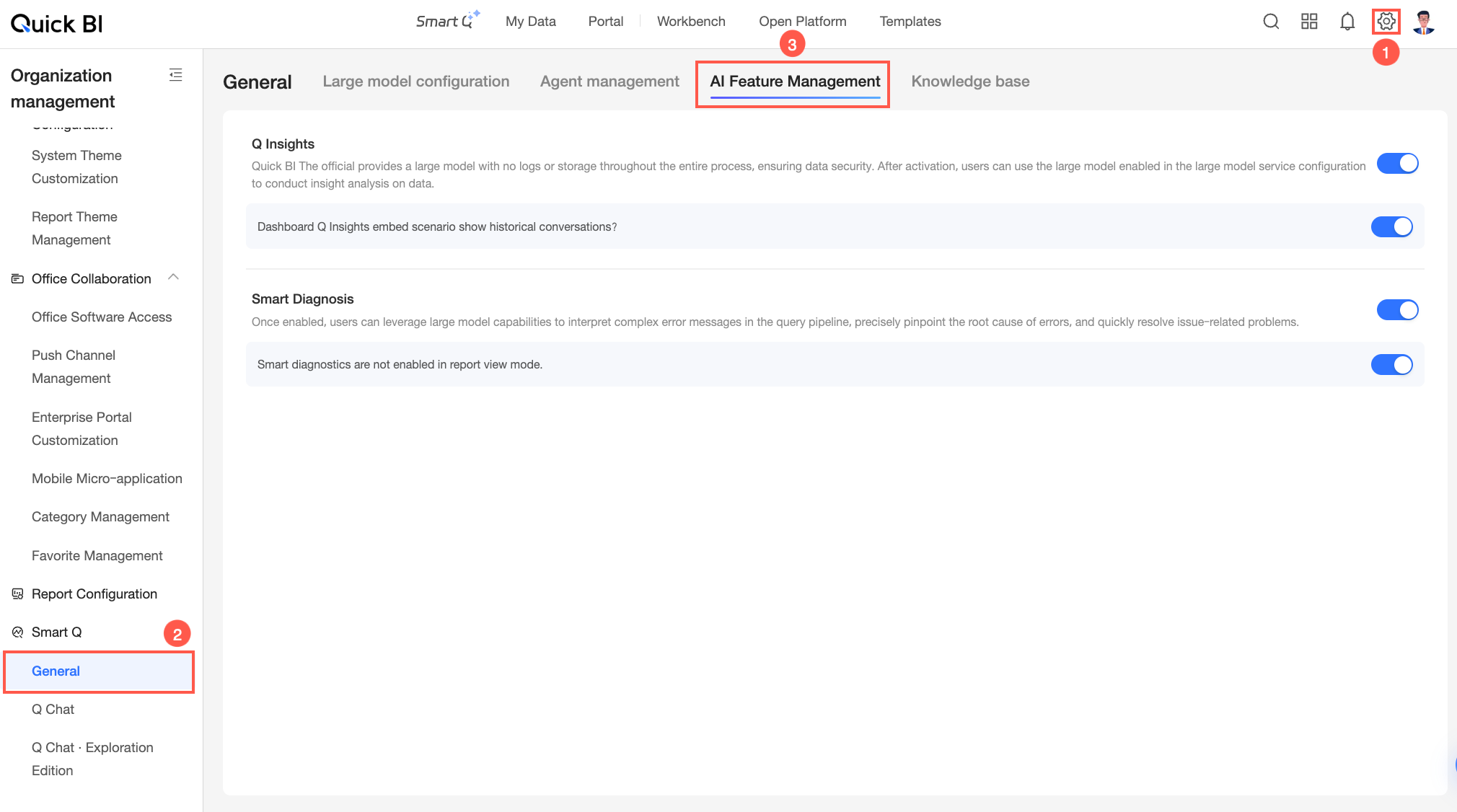Open the search magnifier icon
Image resolution: width=1457 pixels, height=812 pixels.
[x=1271, y=22]
